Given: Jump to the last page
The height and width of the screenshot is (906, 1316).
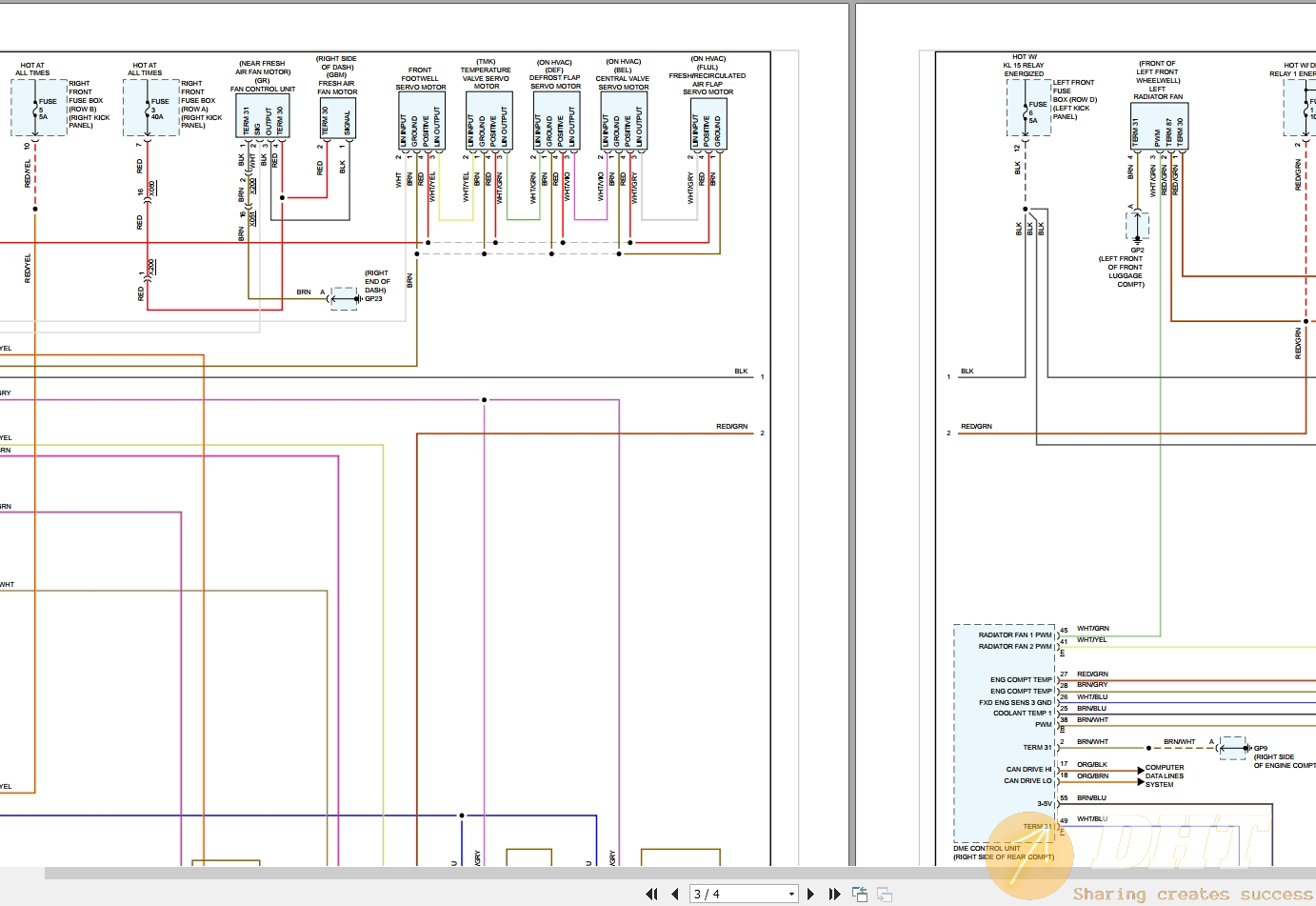Looking at the screenshot, I should point(834,894).
